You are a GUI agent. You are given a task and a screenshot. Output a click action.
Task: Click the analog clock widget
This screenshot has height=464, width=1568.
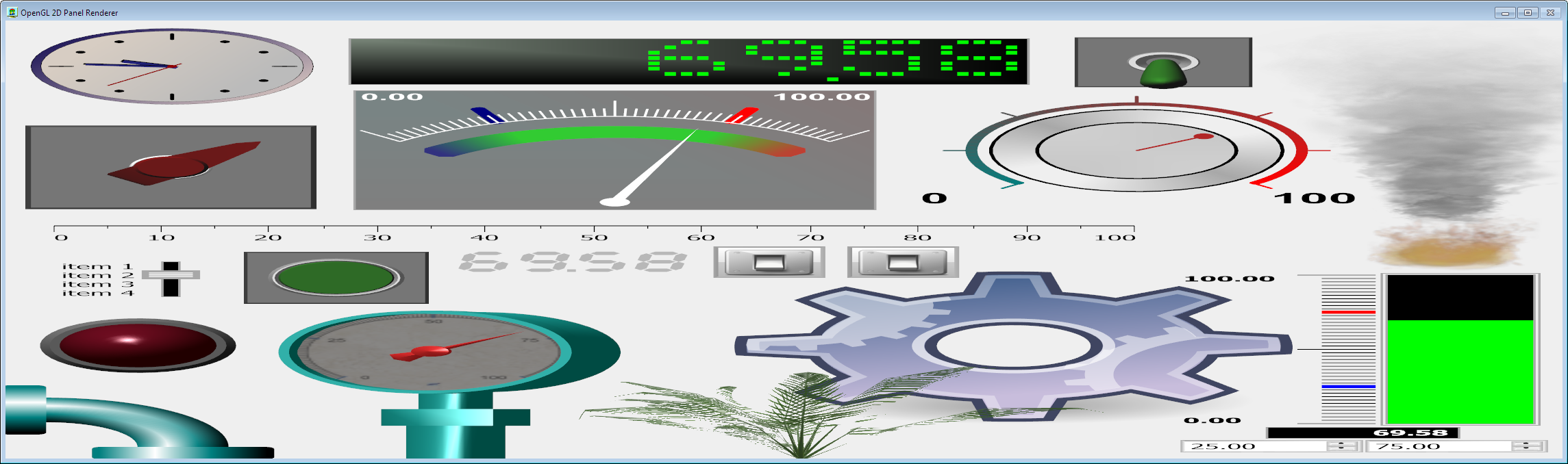coord(171,66)
